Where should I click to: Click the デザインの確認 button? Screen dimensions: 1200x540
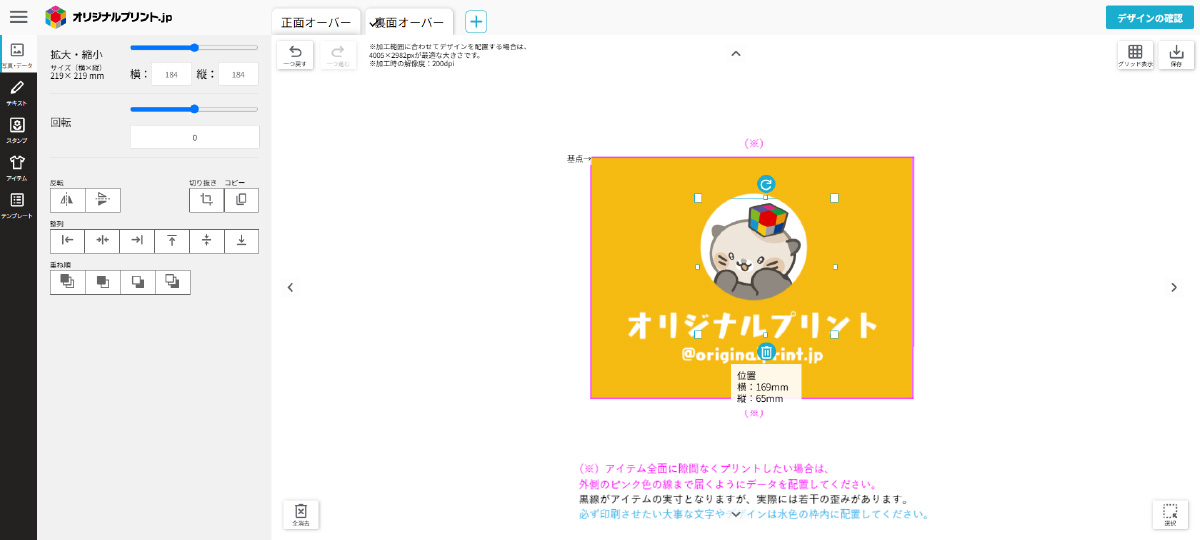click(x=1150, y=18)
